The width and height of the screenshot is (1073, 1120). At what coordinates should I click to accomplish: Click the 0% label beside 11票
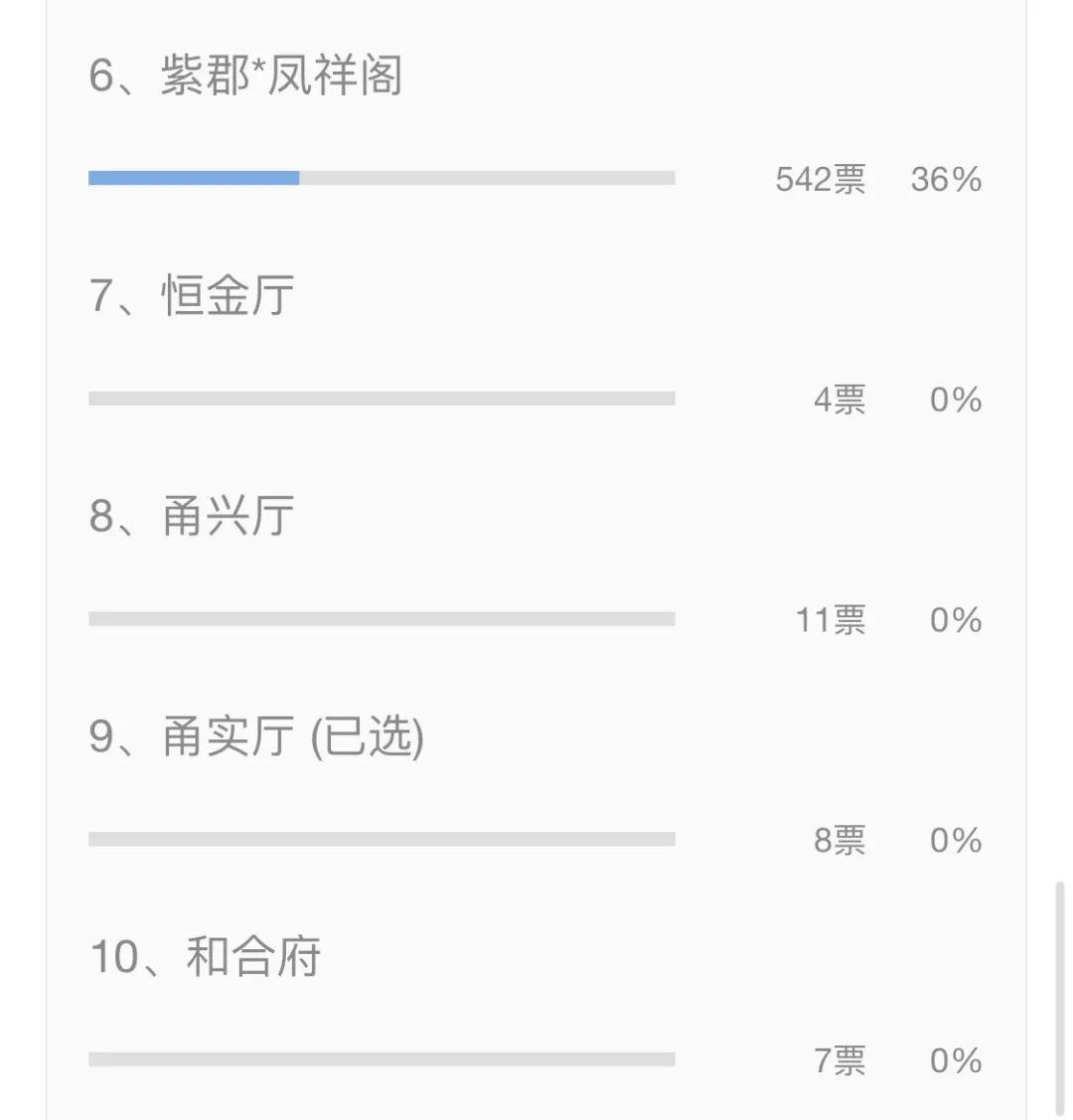[955, 620]
